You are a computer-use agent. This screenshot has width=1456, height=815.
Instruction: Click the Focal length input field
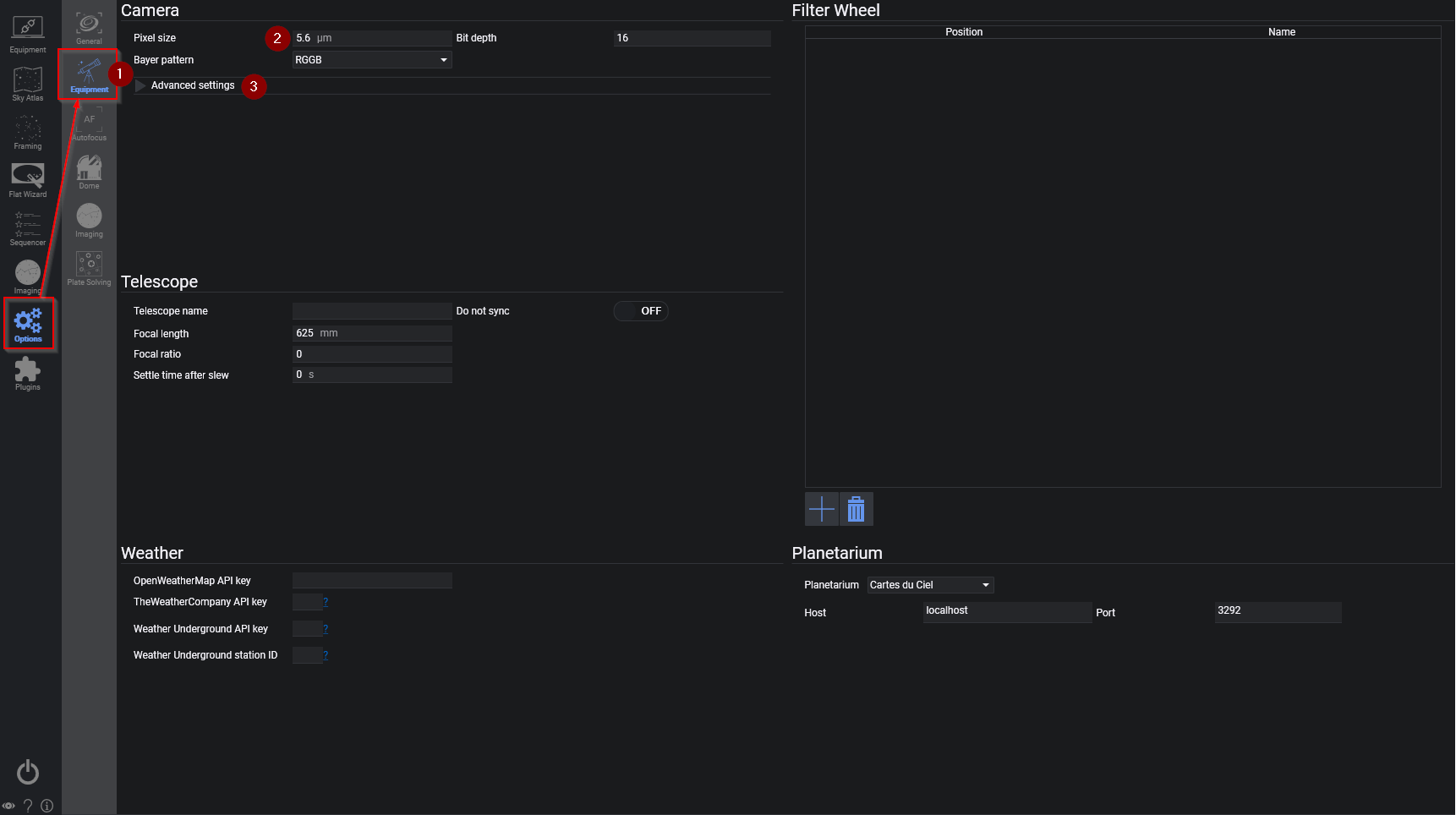point(372,333)
